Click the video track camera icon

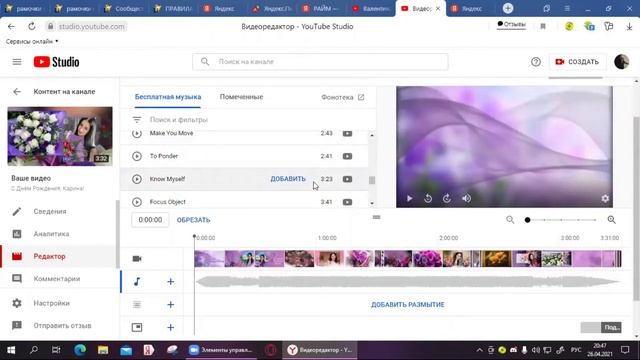(137, 259)
